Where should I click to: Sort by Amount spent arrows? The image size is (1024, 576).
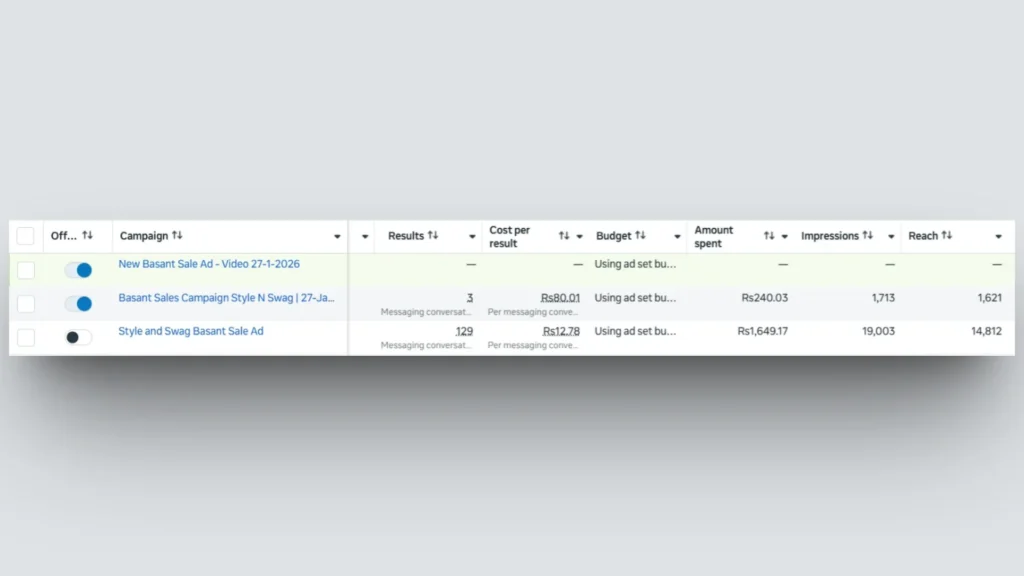click(x=769, y=236)
